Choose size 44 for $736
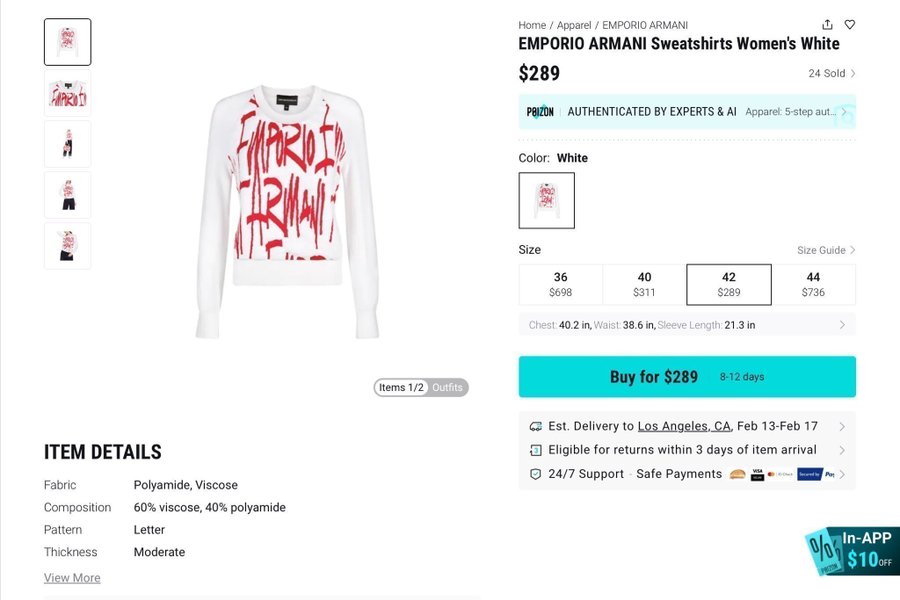Screen dimensions: 900x600 tap(813, 284)
